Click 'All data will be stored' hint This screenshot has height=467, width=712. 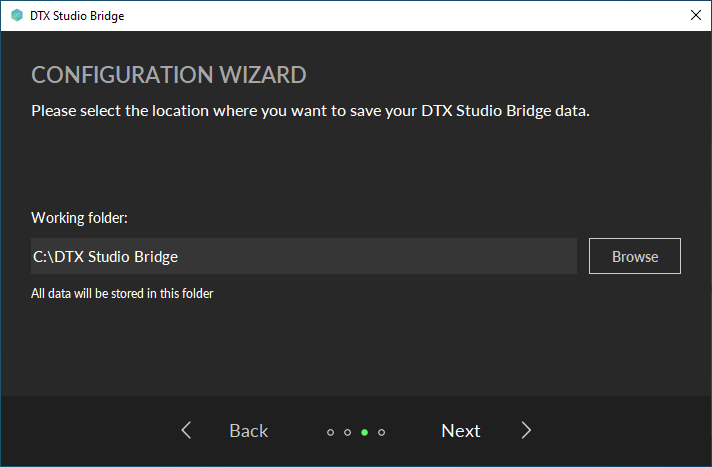click(x=122, y=293)
